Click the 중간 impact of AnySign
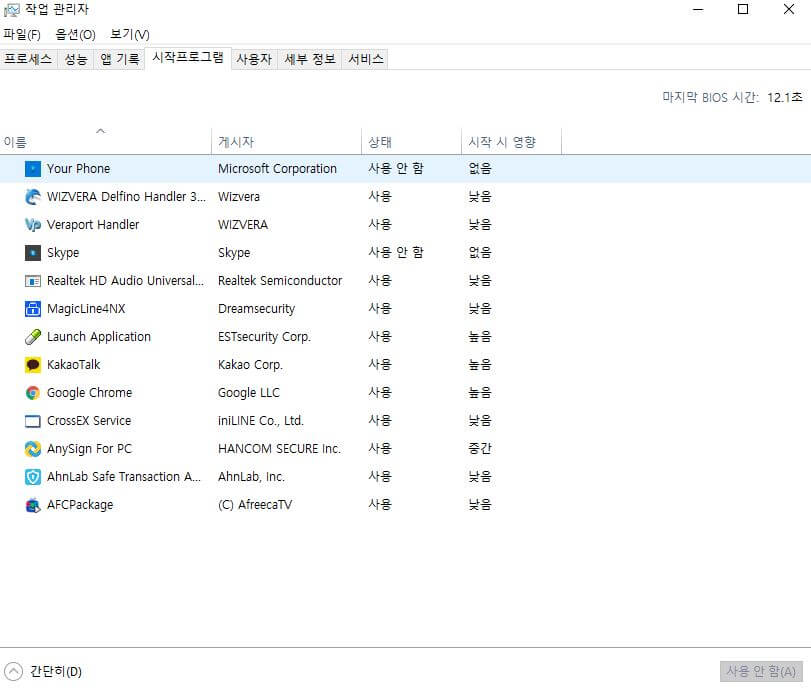 (480, 449)
